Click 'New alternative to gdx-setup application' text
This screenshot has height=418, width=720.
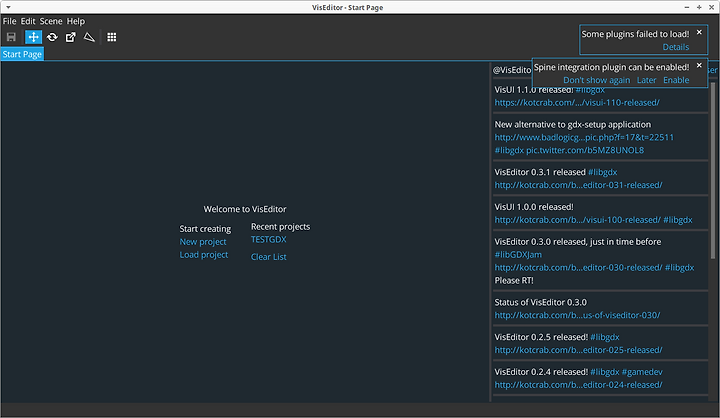573,124
